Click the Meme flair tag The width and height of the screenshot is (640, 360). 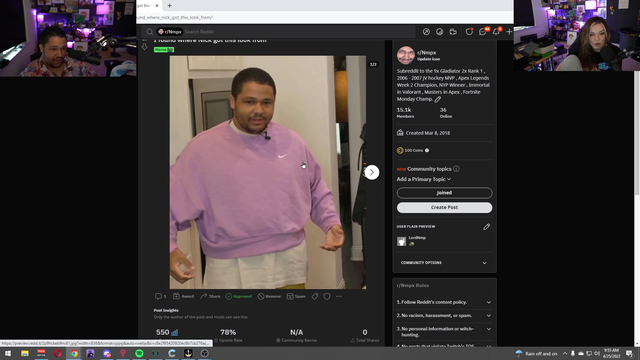(x=164, y=49)
